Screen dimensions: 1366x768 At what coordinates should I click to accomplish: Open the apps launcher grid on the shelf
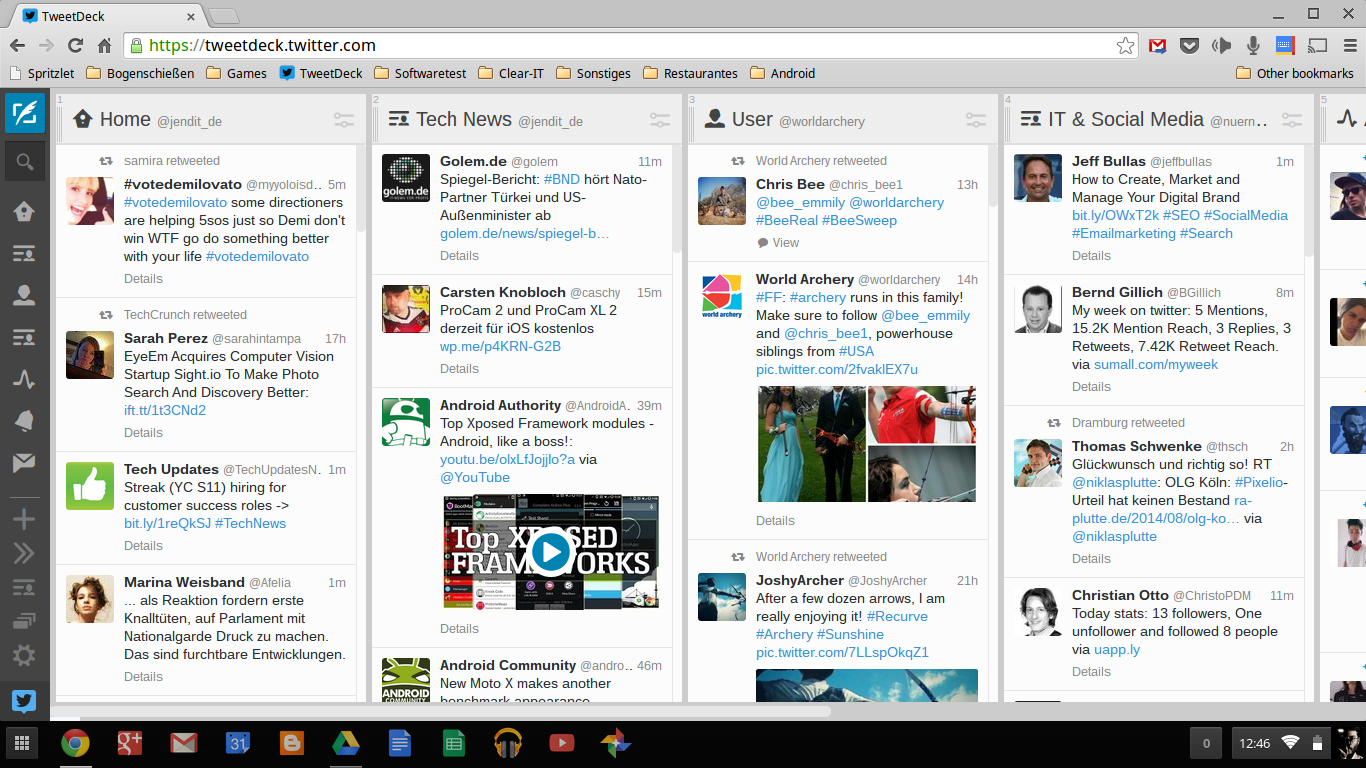click(x=22, y=743)
